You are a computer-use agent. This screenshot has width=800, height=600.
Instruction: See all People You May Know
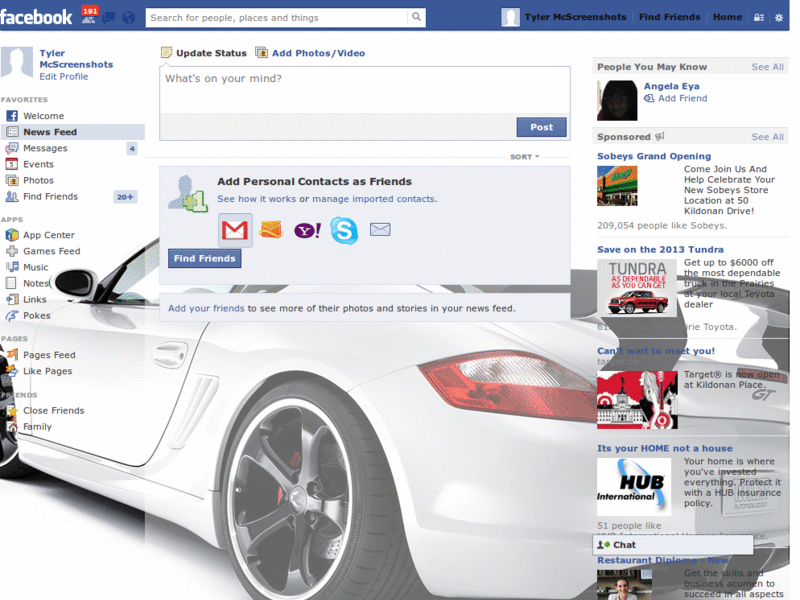767,67
